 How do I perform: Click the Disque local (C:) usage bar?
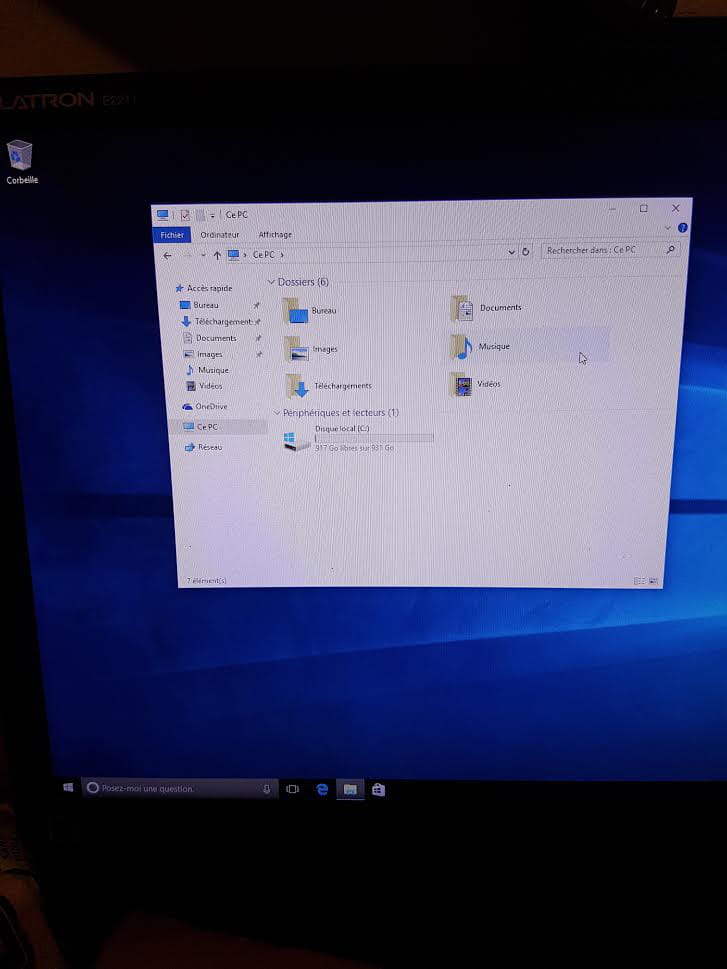[x=374, y=438]
